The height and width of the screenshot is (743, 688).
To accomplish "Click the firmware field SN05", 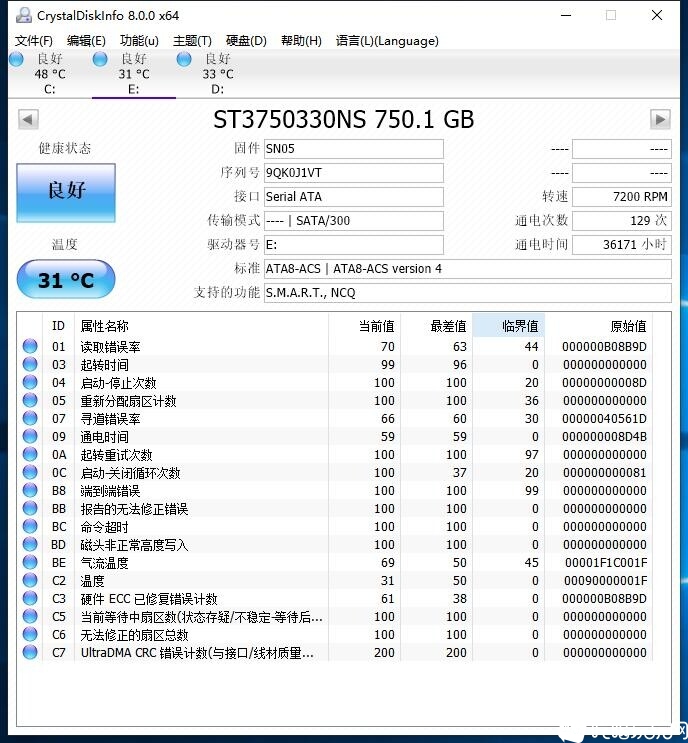I will [353, 149].
